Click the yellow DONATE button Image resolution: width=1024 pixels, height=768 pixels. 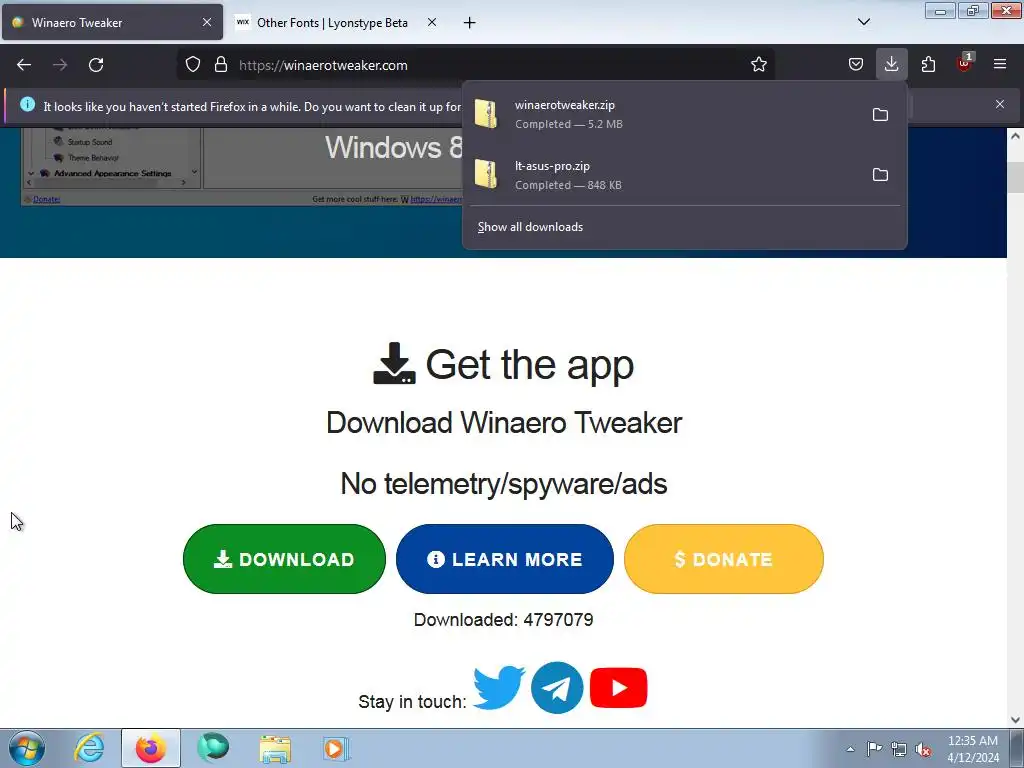pos(724,559)
